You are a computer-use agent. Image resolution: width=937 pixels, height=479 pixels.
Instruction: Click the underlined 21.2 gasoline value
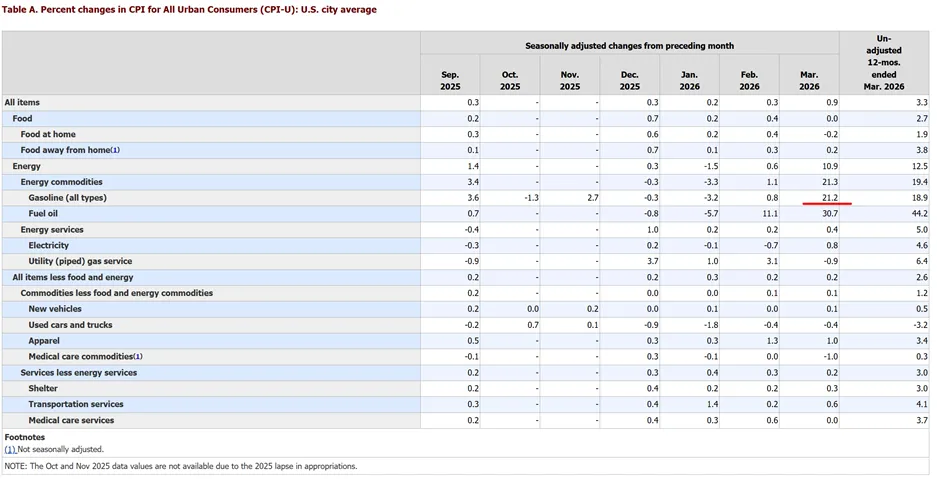point(829,198)
